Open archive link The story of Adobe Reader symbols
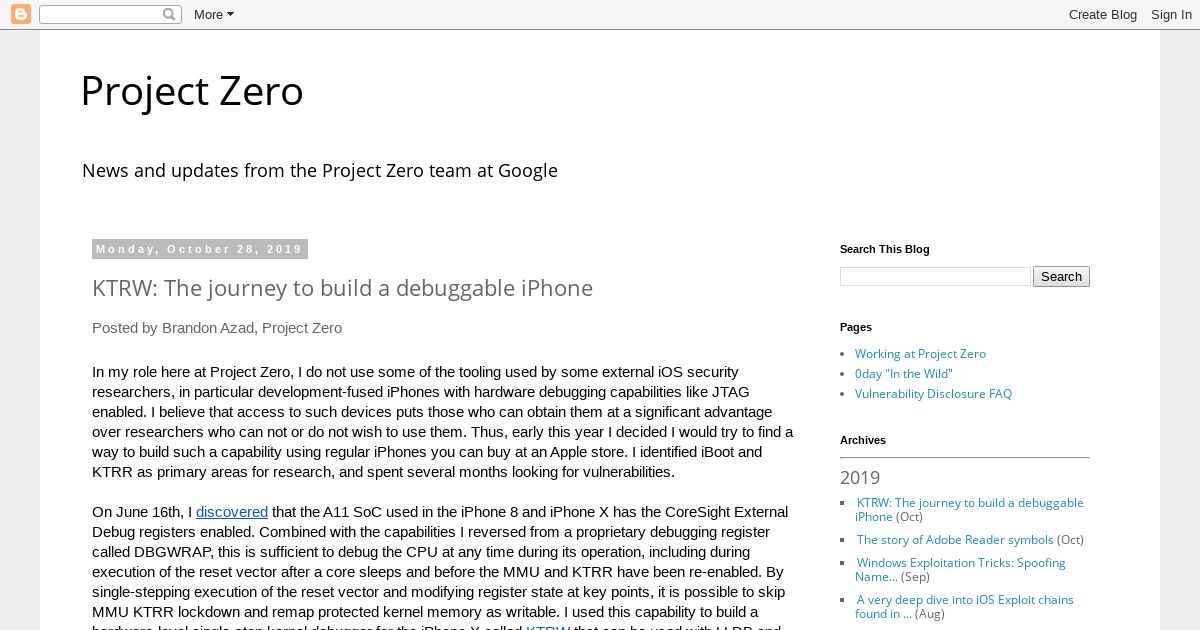 [955, 539]
